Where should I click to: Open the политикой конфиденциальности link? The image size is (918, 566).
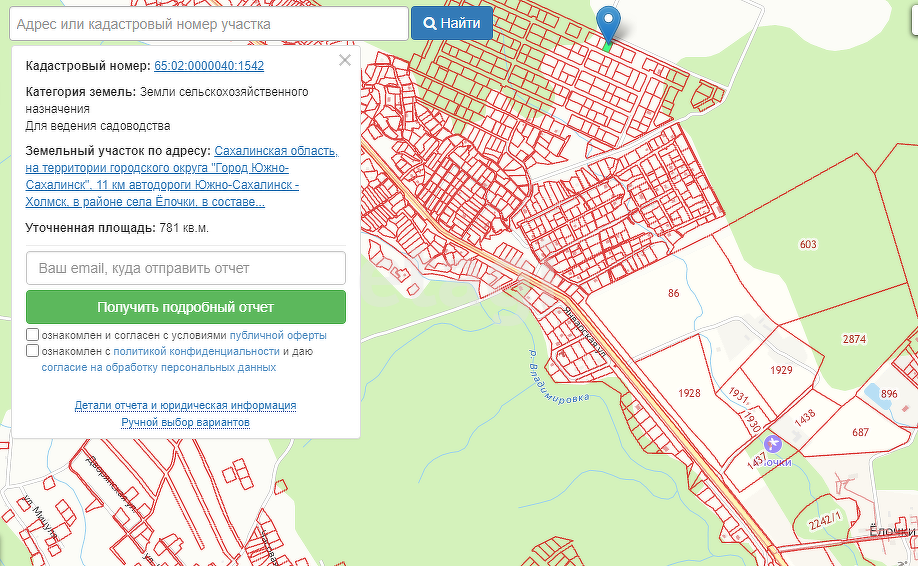[x=196, y=352]
